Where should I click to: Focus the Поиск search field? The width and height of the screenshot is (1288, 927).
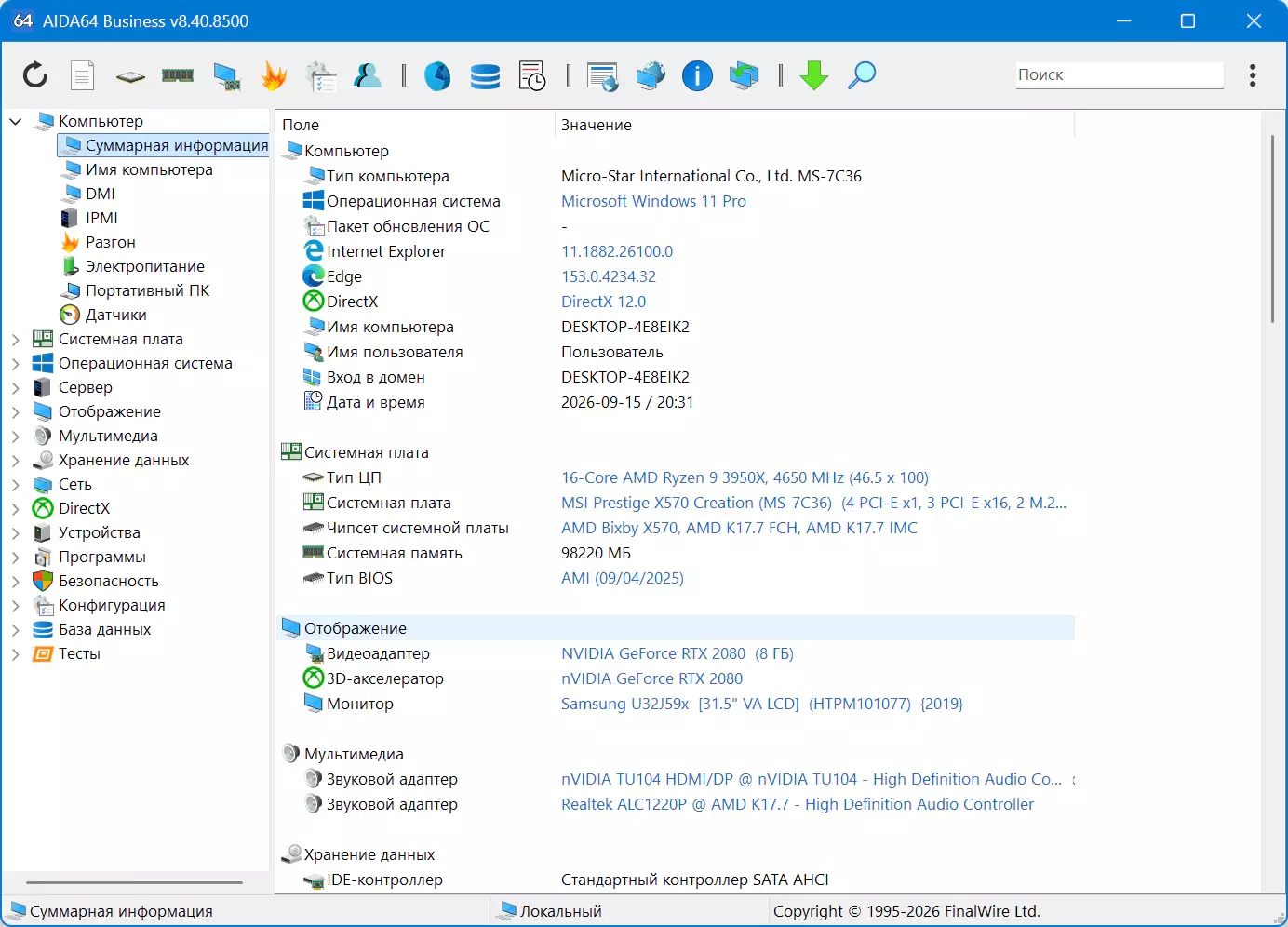click(1120, 74)
